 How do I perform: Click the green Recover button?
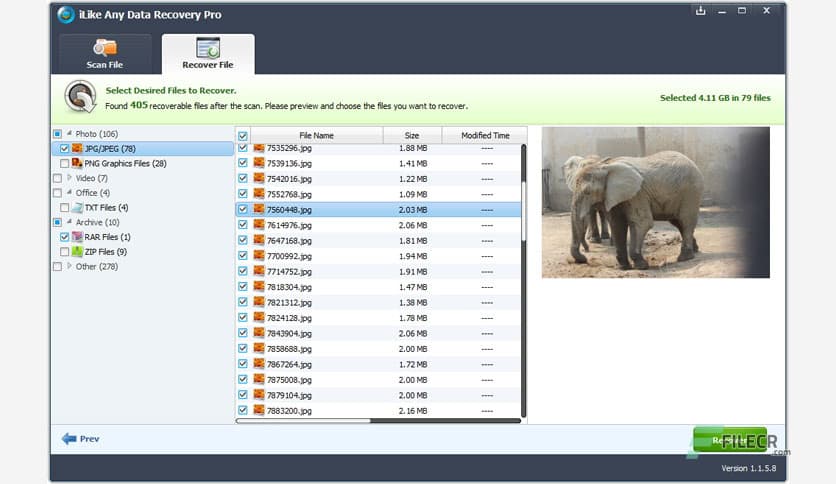(729, 440)
